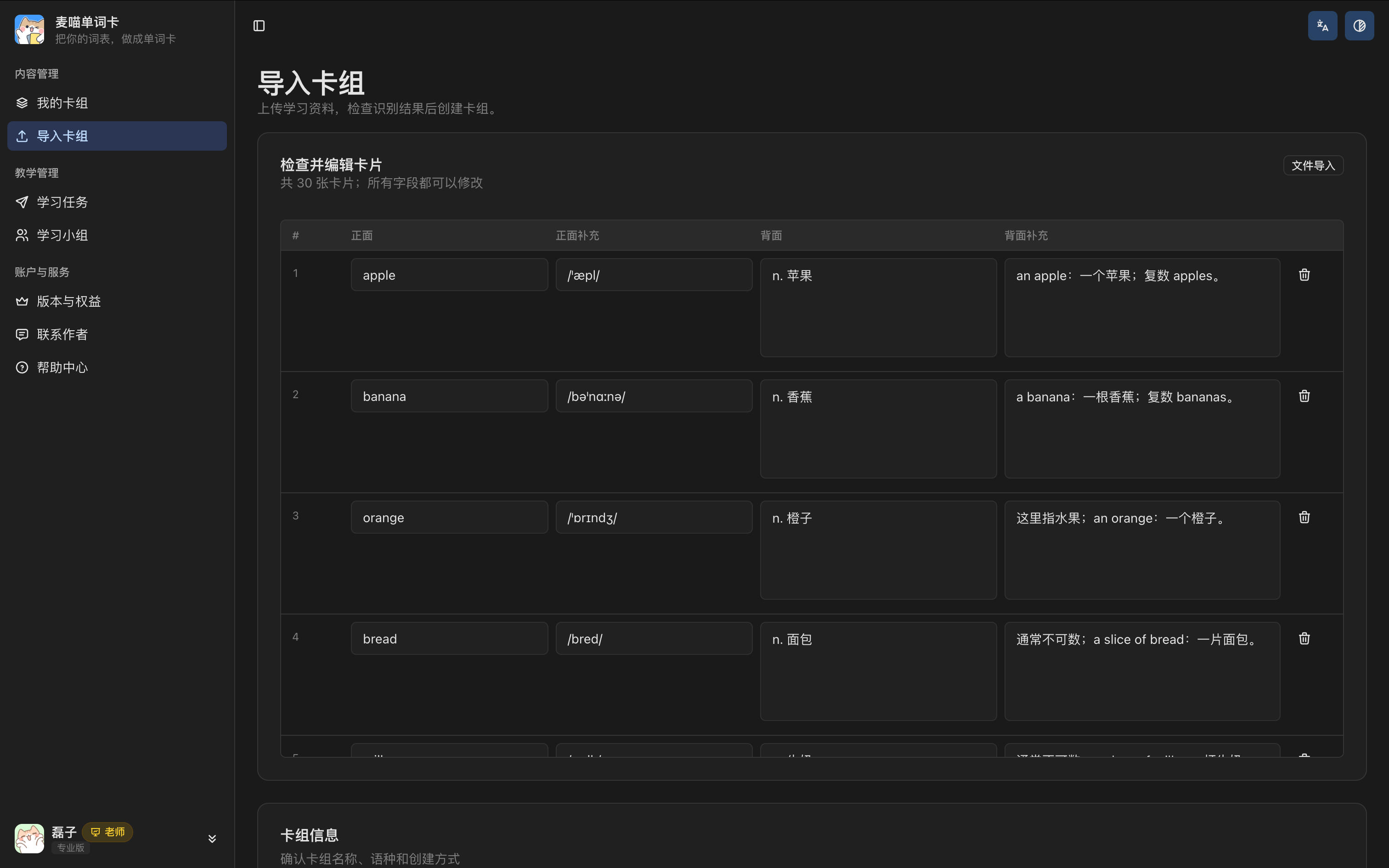Edit the front field 'orange'
Image resolution: width=1389 pixels, height=868 pixels.
[x=449, y=517]
